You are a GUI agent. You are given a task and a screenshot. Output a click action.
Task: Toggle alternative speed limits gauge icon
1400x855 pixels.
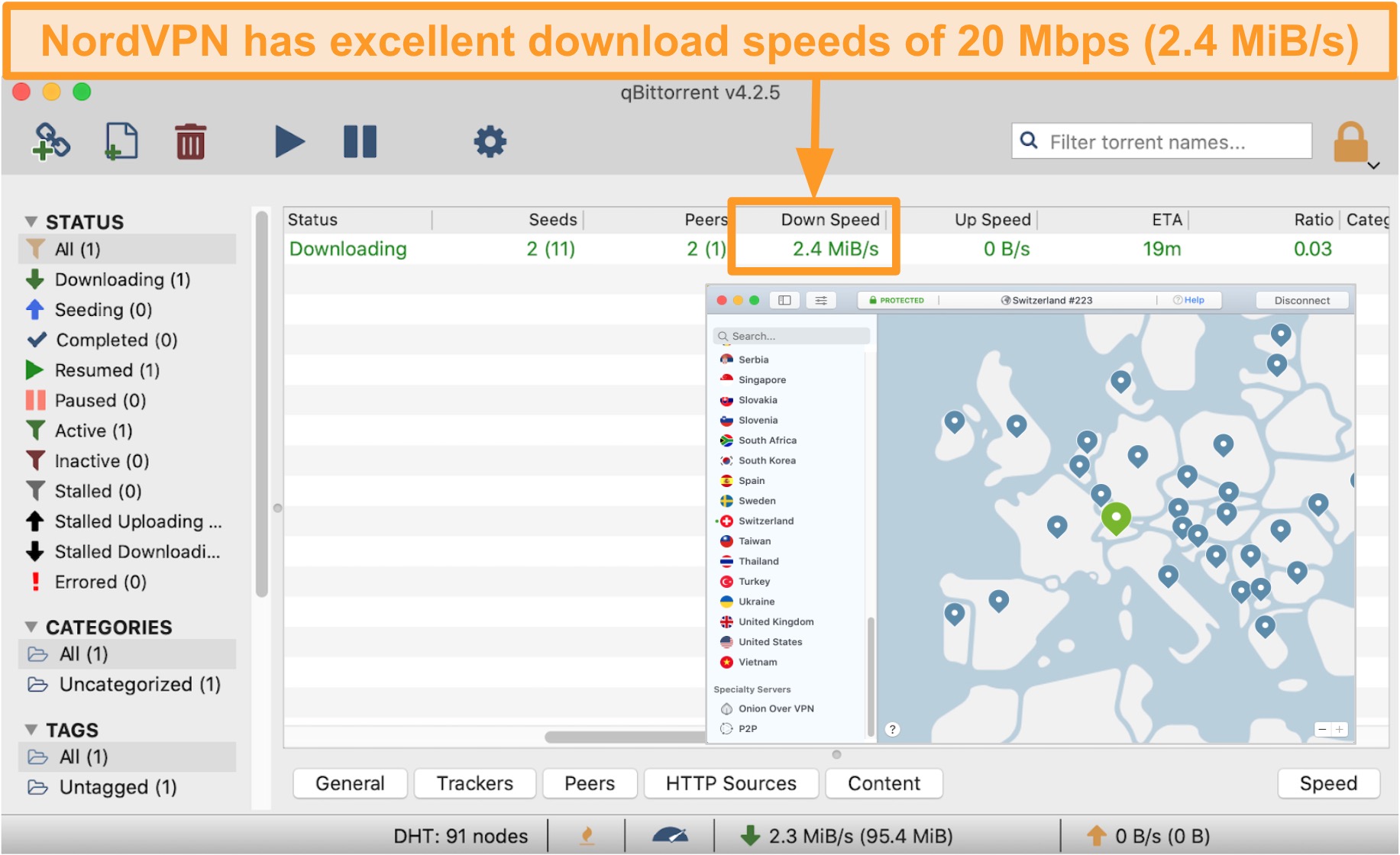pos(670,836)
